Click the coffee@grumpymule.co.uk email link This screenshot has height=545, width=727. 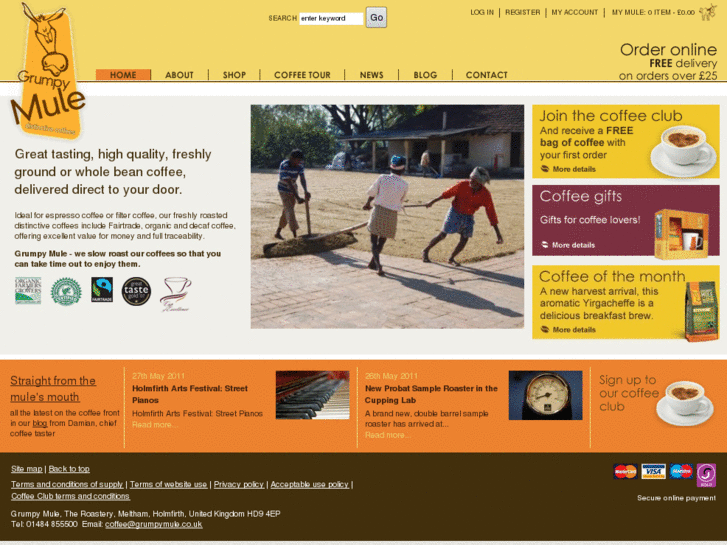tap(153, 525)
